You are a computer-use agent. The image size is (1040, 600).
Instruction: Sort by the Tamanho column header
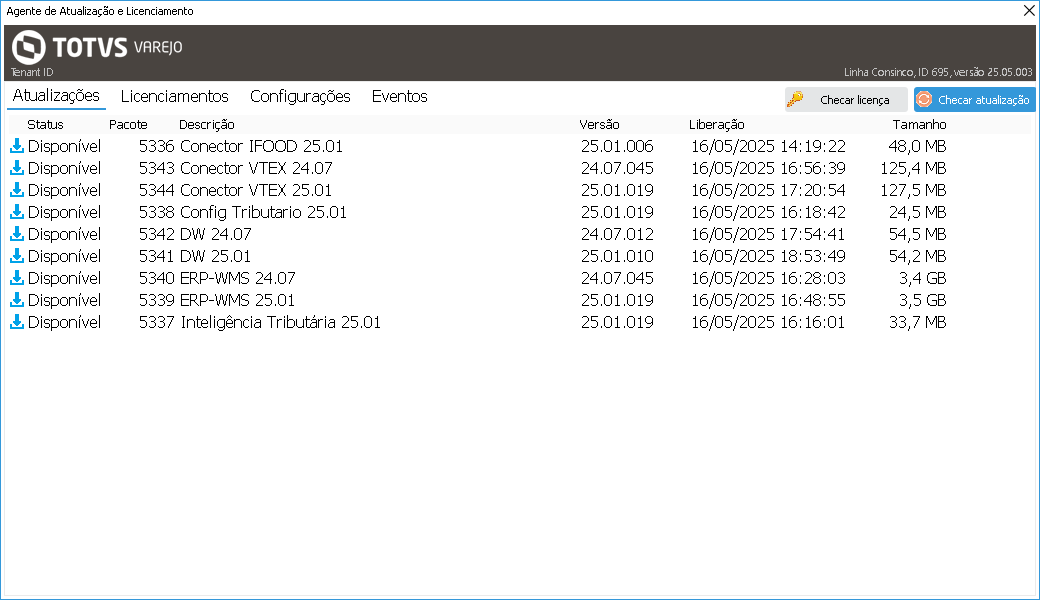click(919, 125)
